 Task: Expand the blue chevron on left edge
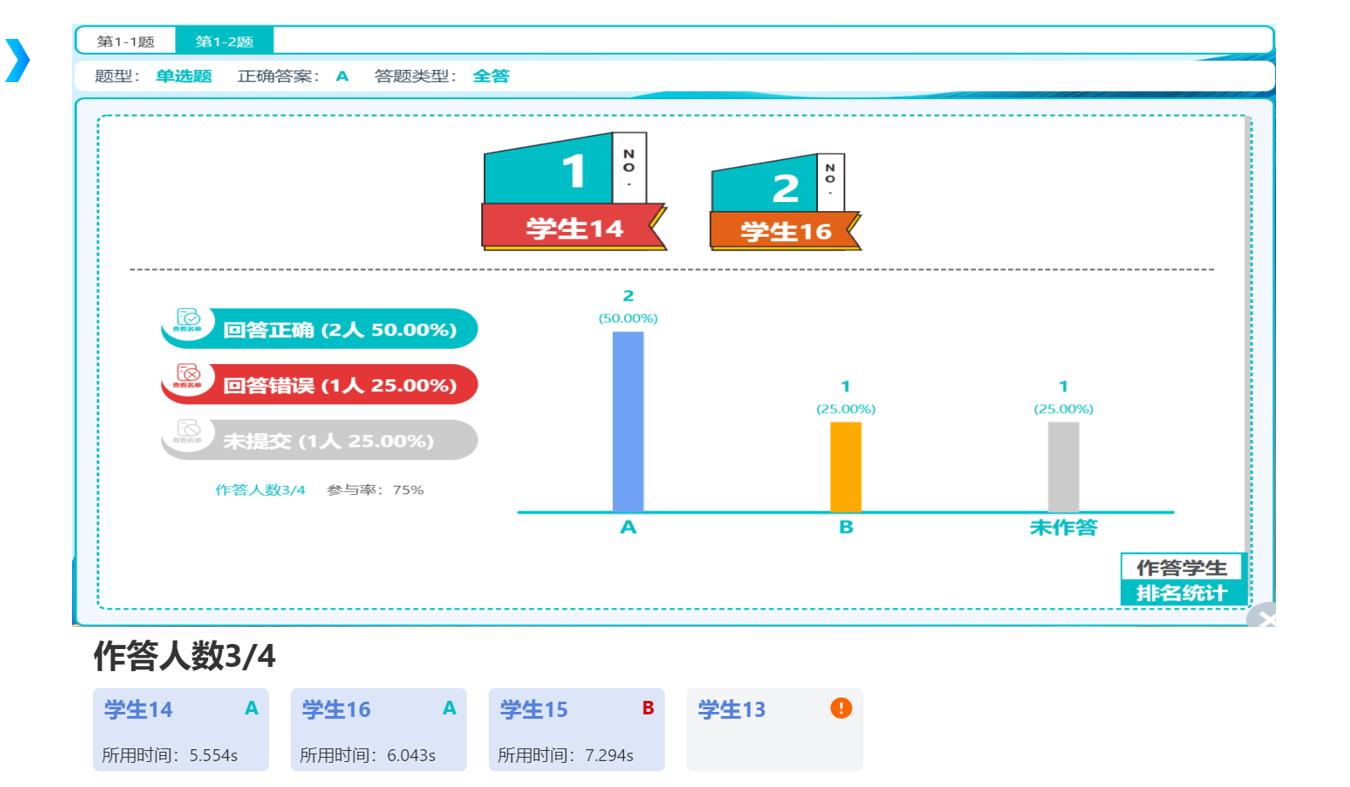[18, 61]
